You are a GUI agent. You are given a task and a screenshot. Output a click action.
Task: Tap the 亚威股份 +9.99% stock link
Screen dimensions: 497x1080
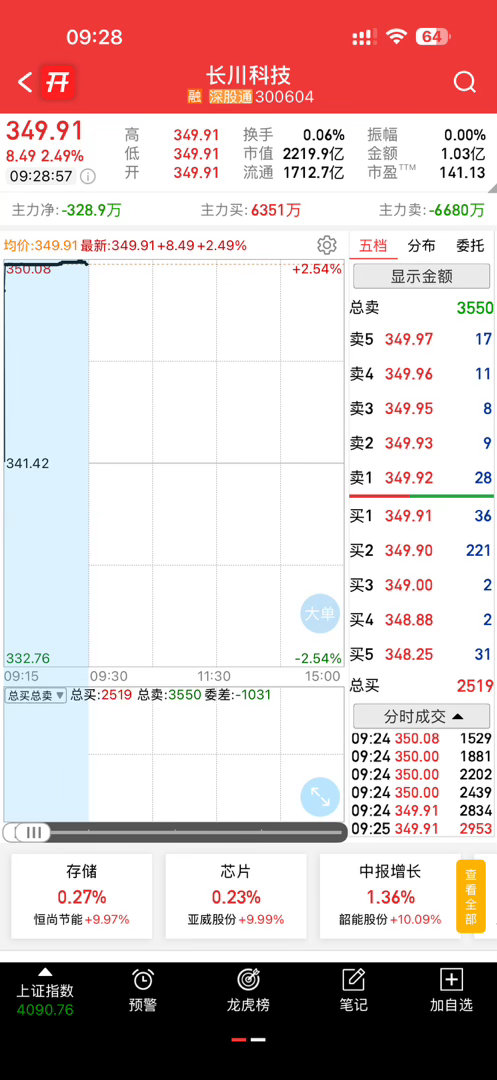coord(235,920)
